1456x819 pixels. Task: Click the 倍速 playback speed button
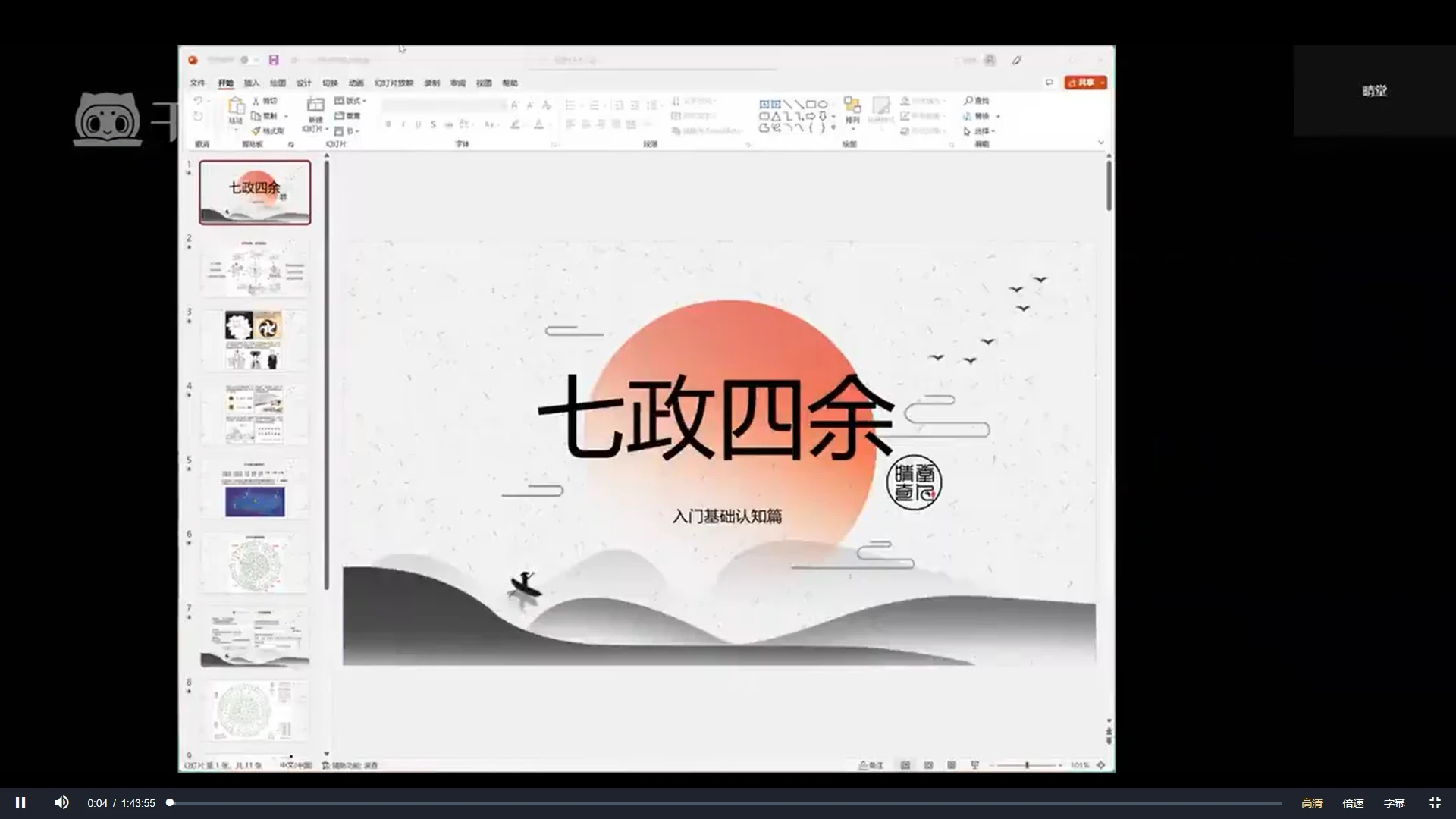pos(1353,802)
